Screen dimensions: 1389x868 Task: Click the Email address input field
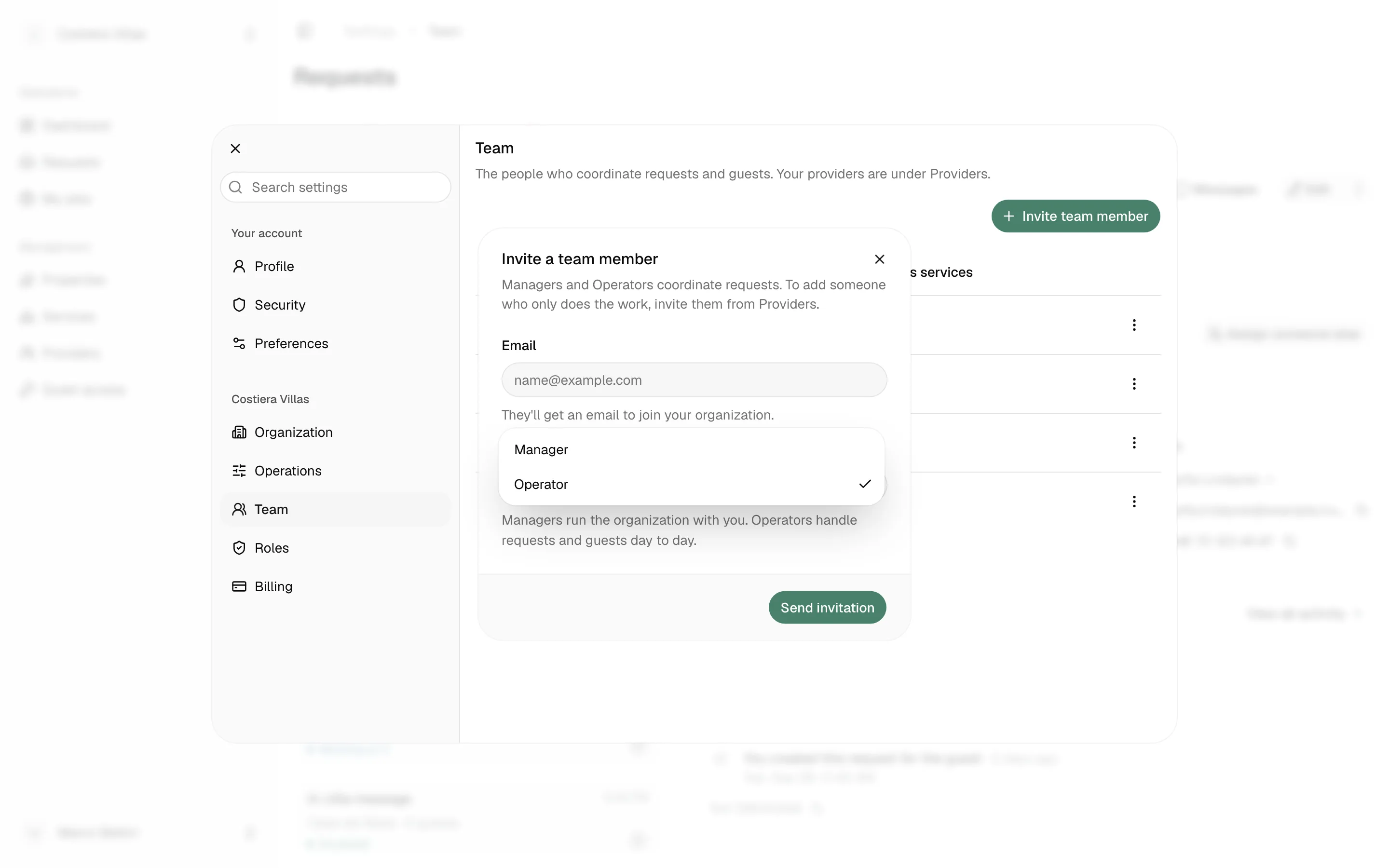tap(694, 380)
